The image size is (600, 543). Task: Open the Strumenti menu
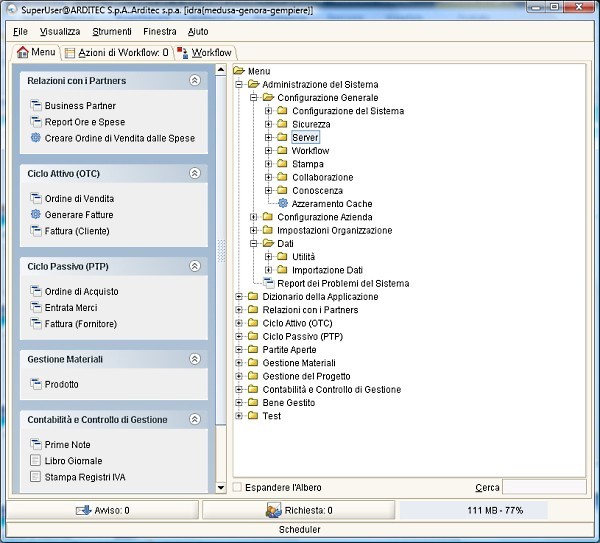pyautogui.click(x=112, y=32)
